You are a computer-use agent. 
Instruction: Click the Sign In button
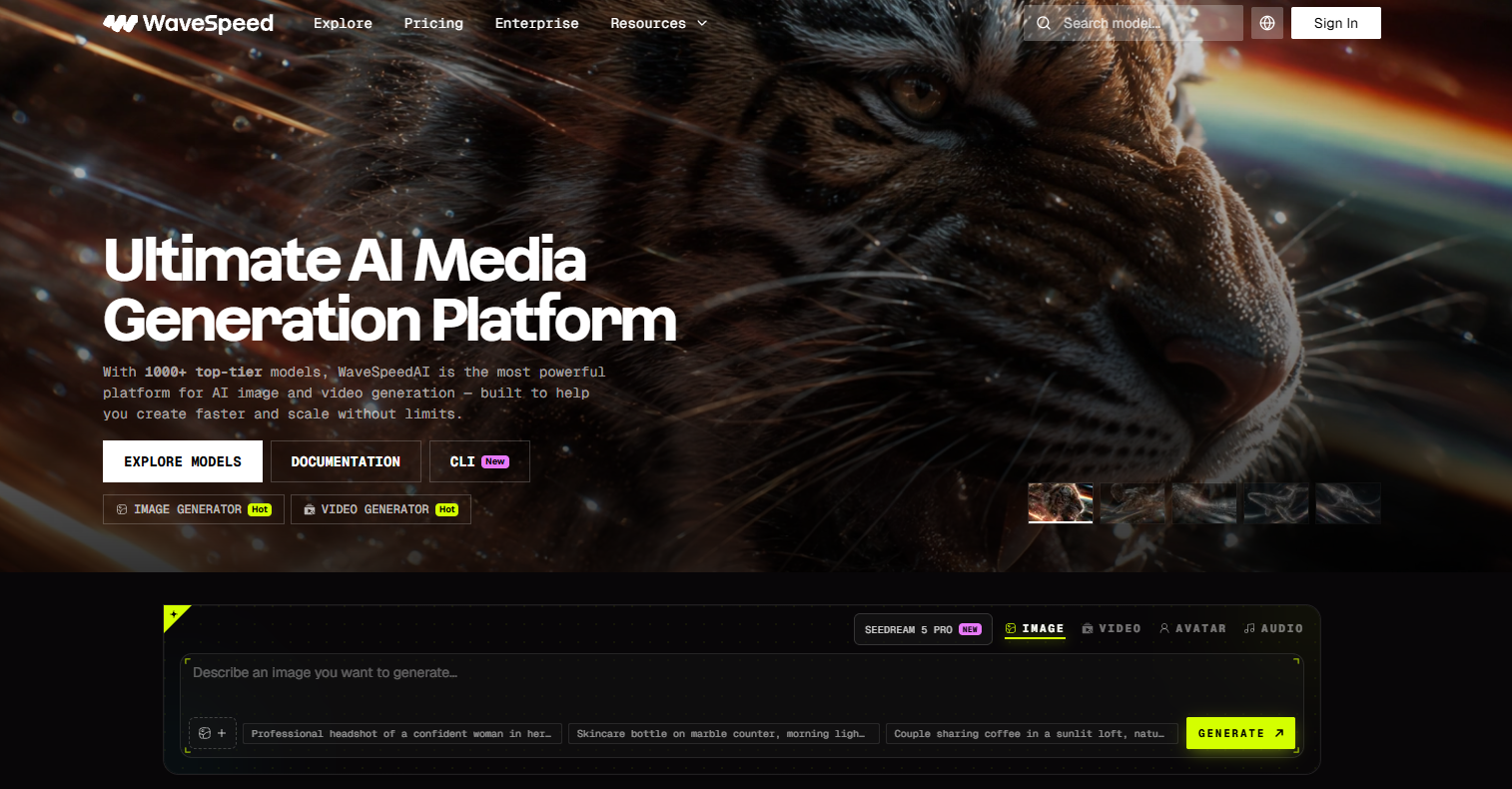pos(1336,23)
